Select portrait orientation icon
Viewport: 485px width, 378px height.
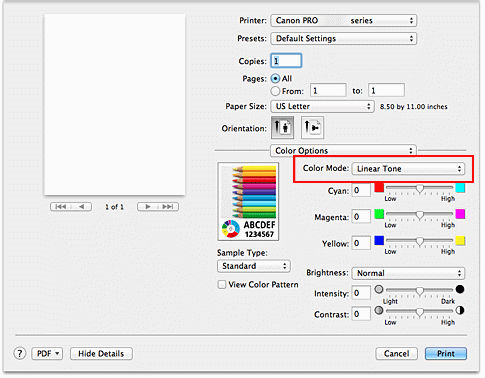(x=282, y=127)
